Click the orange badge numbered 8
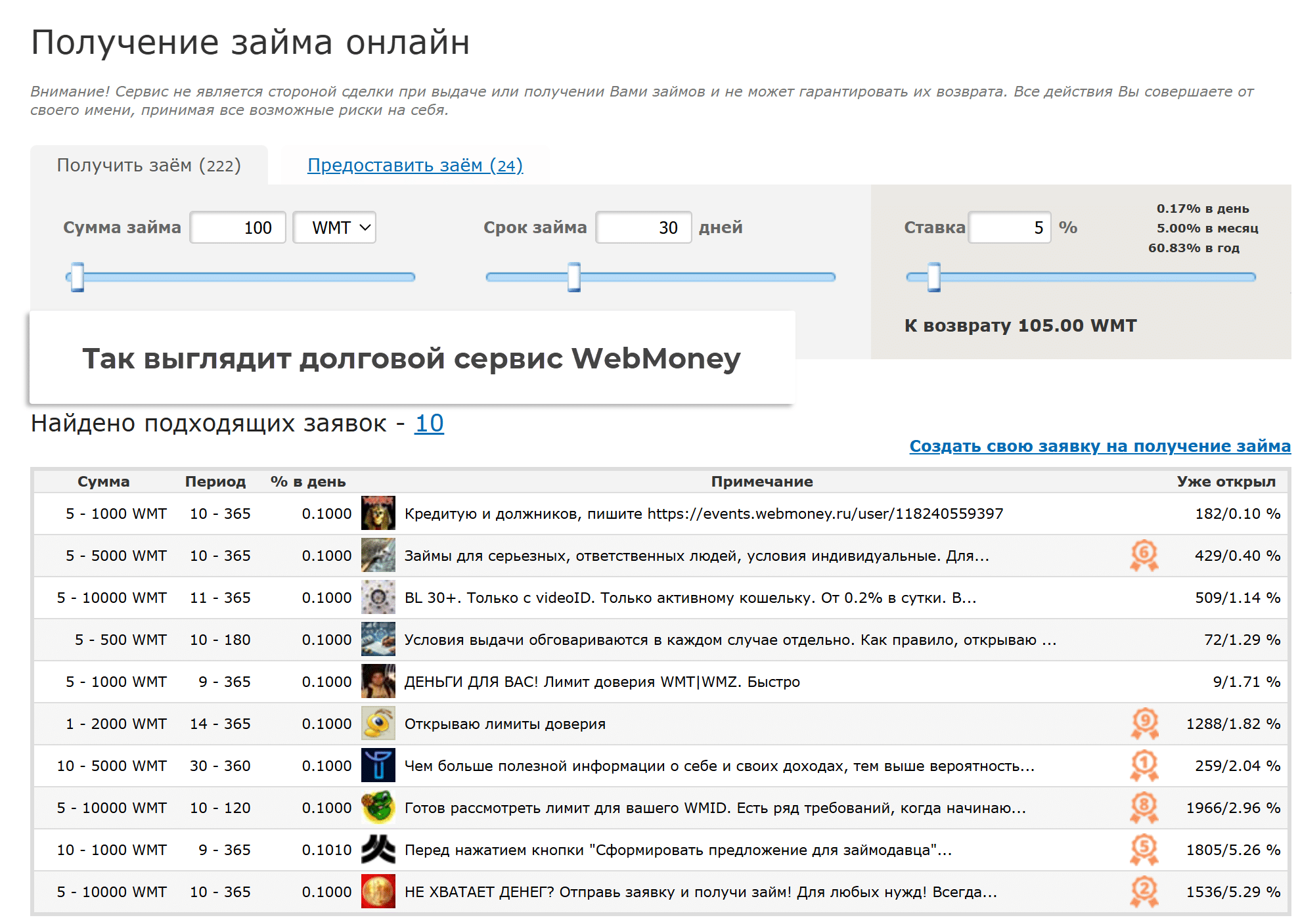Viewport: 1298px width, 924px height. [x=1144, y=807]
